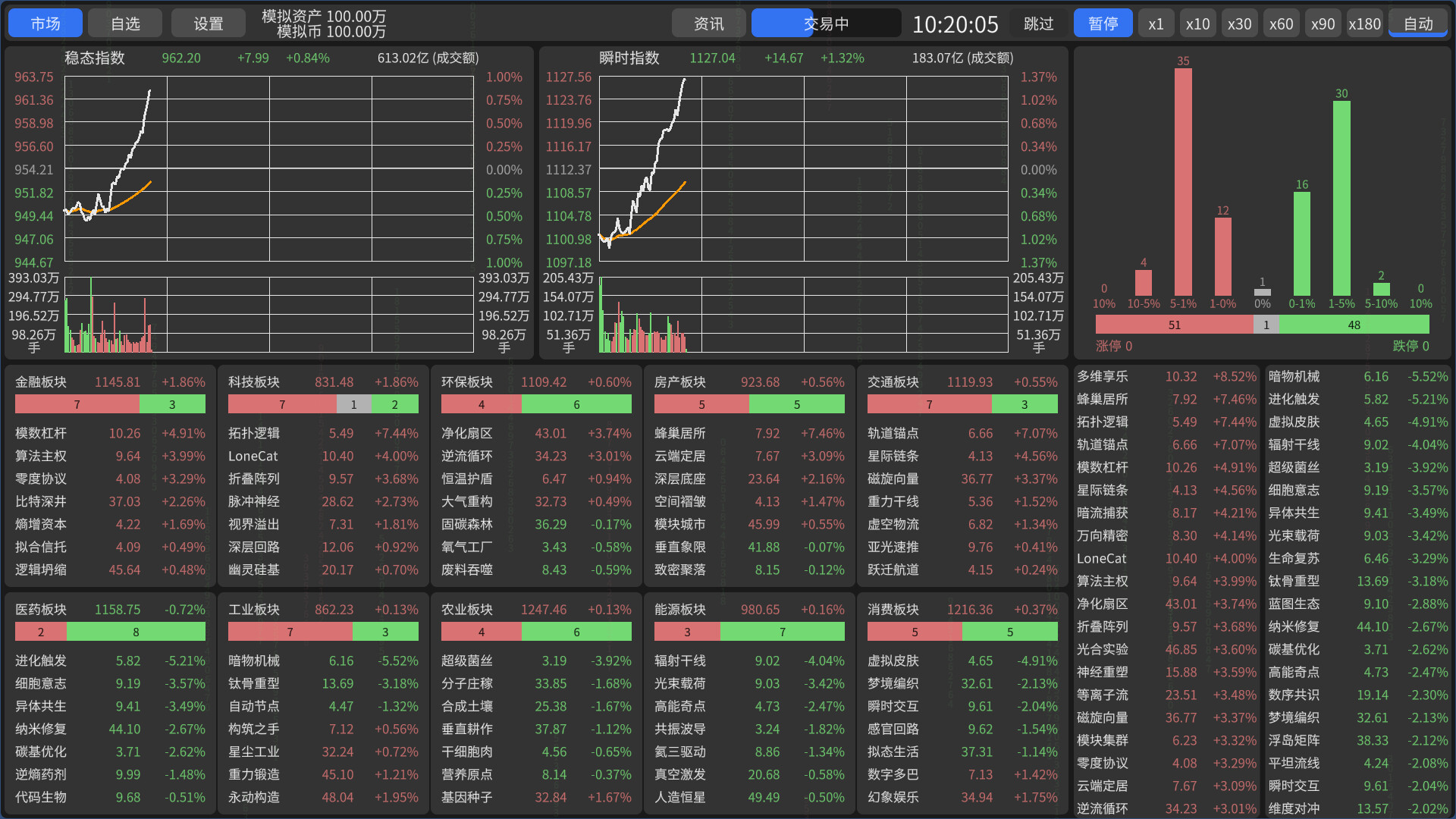This screenshot has width=1456, height=819.
Task: Open the 能源板块 sector header
Action: (x=749, y=610)
